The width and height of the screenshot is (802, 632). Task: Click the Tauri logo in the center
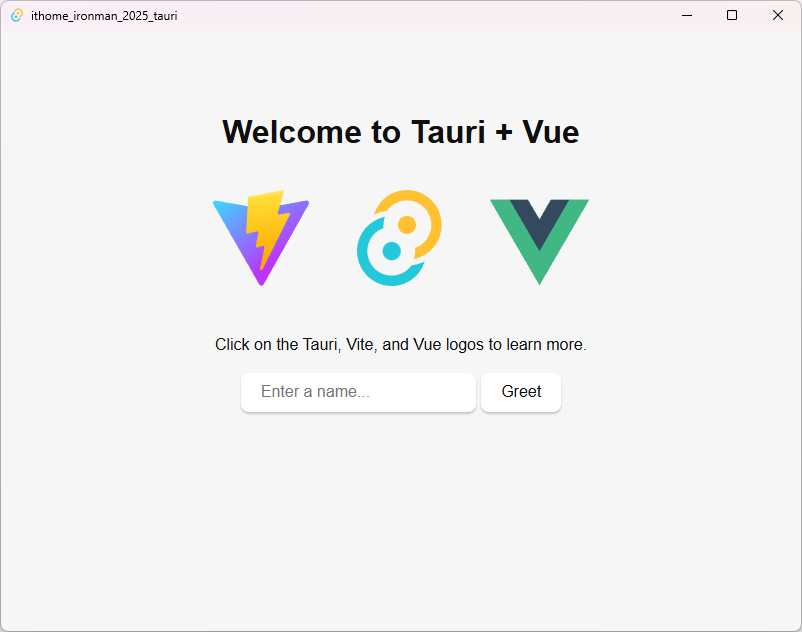point(399,238)
